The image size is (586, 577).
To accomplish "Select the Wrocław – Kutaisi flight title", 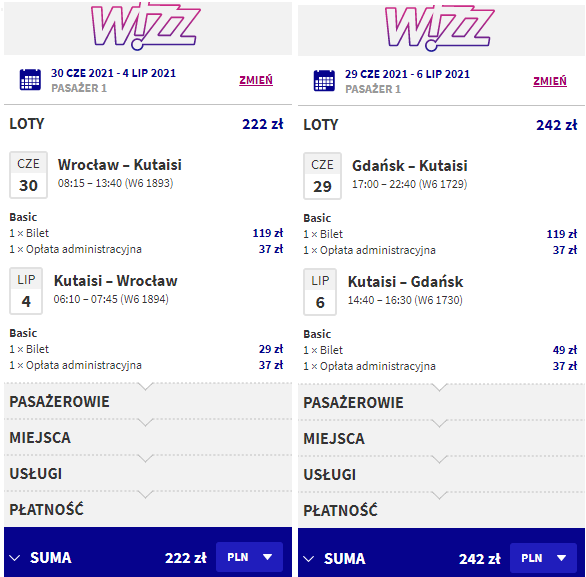I will (120, 165).
